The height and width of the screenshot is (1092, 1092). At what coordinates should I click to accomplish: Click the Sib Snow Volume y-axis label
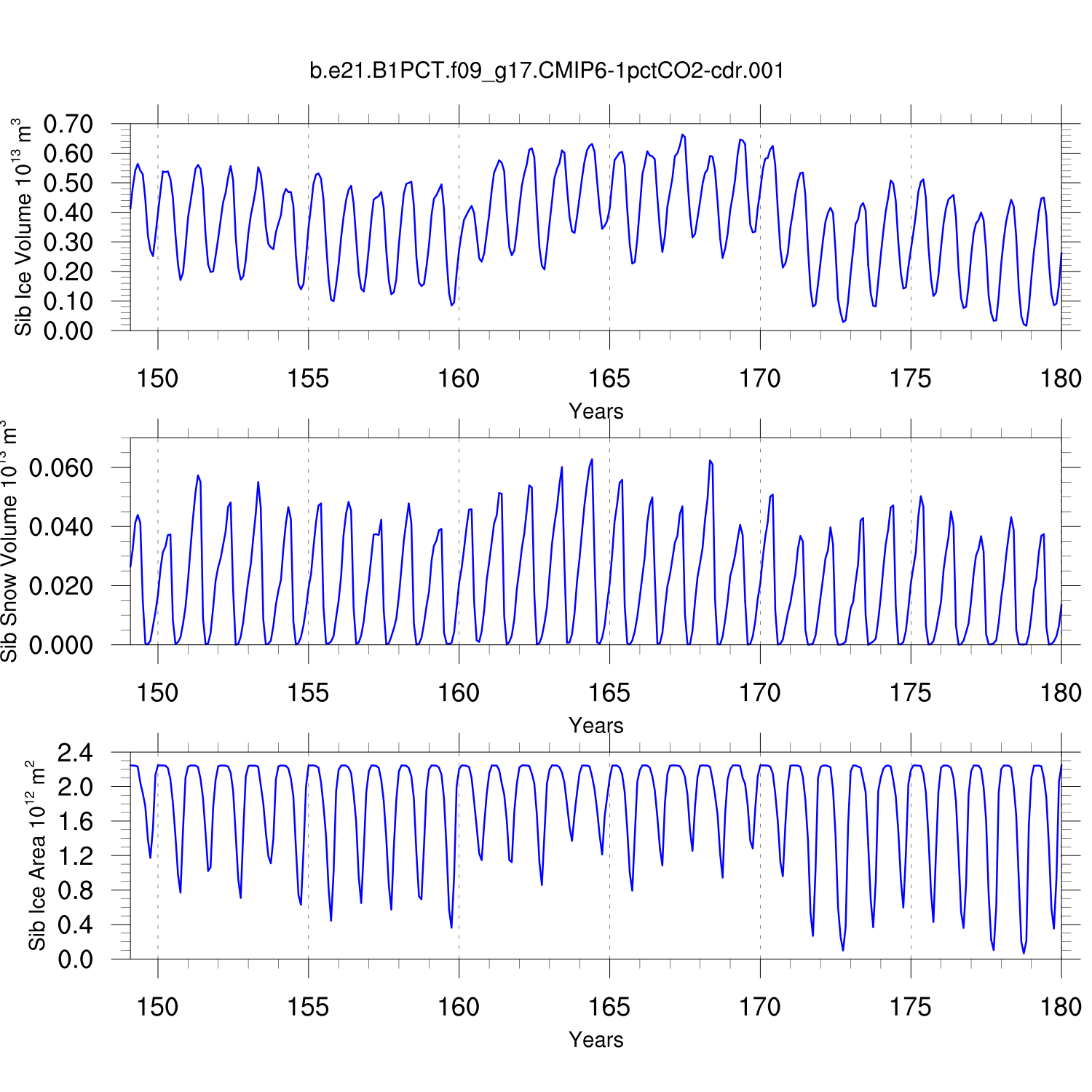(10, 541)
